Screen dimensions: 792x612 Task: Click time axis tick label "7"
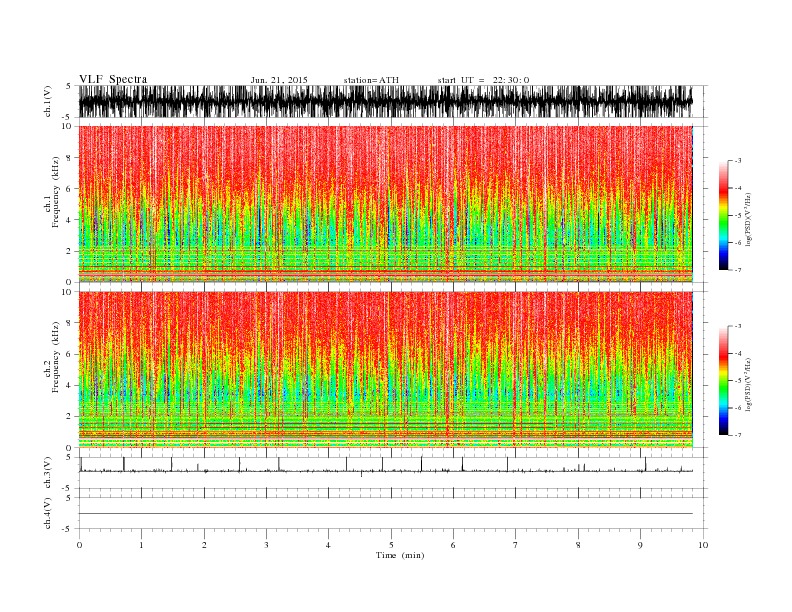pyautogui.click(x=515, y=545)
